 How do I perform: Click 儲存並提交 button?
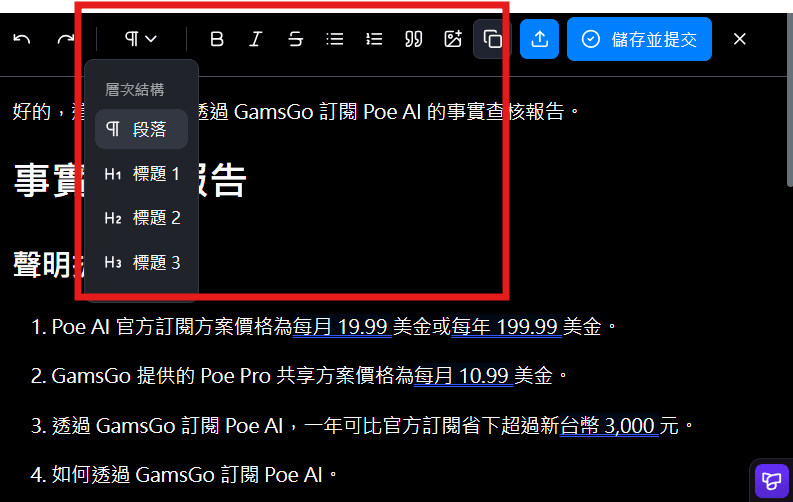click(639, 39)
